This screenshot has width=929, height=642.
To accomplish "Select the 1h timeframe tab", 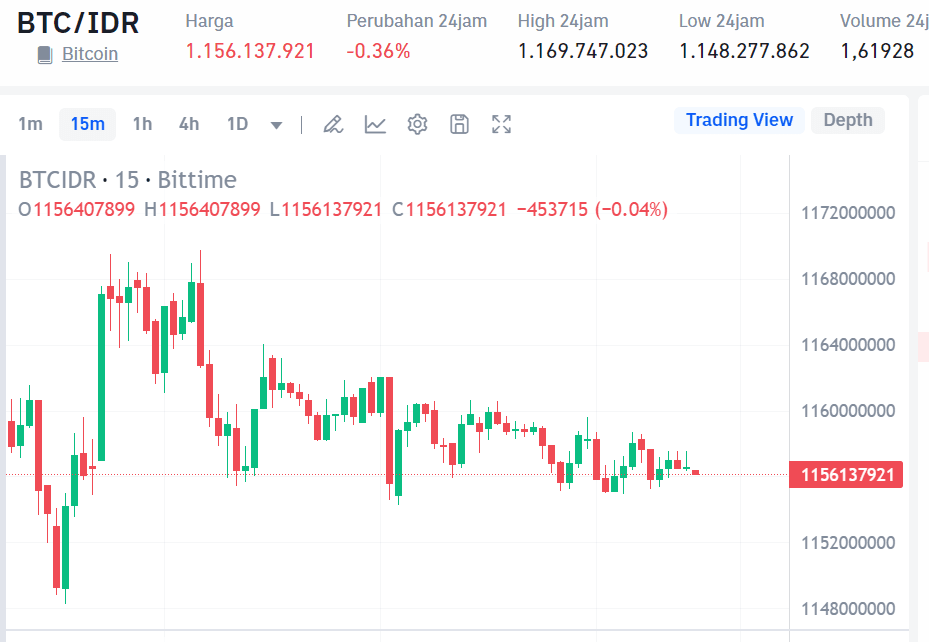I will point(141,124).
